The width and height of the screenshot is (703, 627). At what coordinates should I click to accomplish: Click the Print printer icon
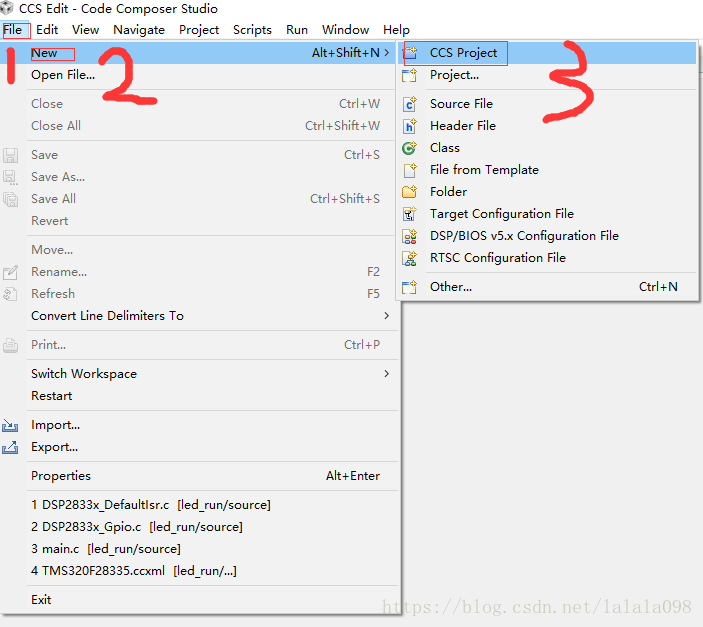[10, 345]
